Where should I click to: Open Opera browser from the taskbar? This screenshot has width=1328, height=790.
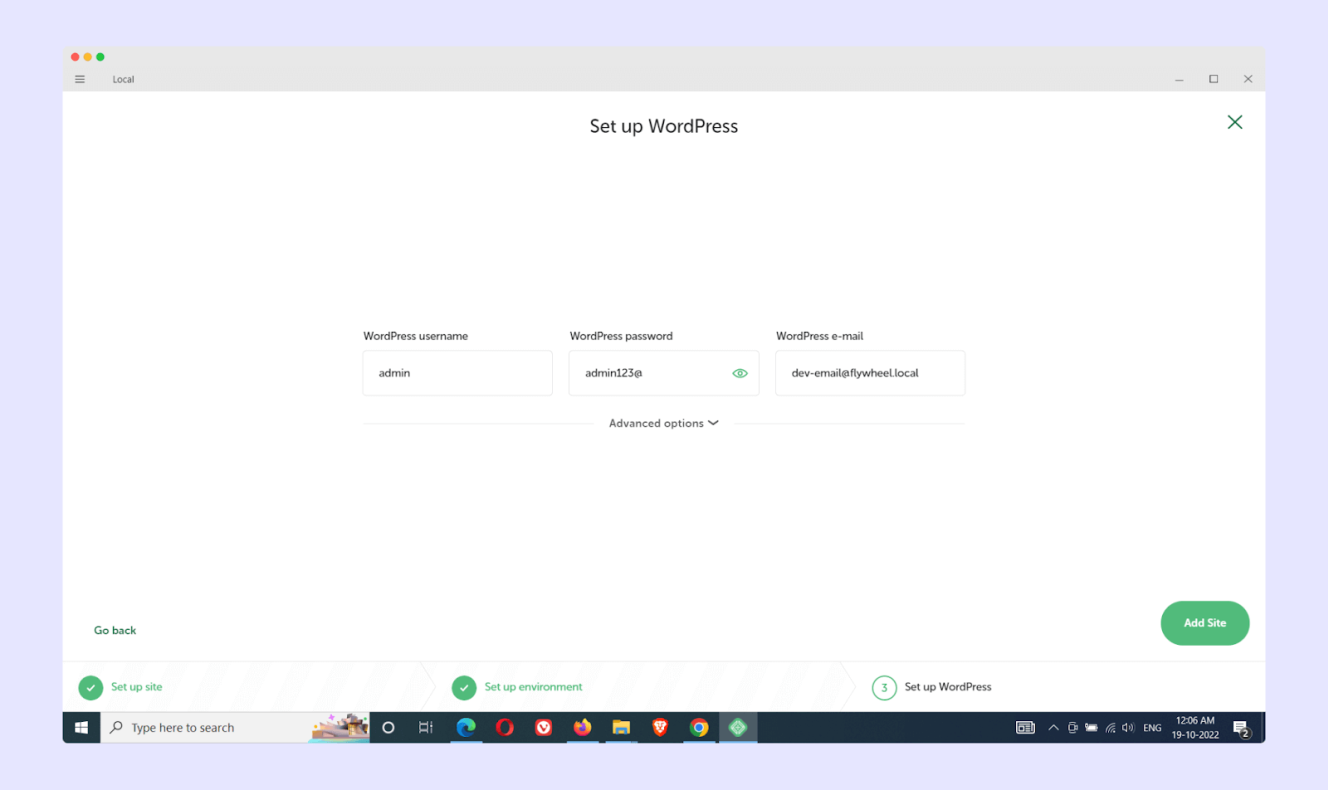click(x=505, y=727)
